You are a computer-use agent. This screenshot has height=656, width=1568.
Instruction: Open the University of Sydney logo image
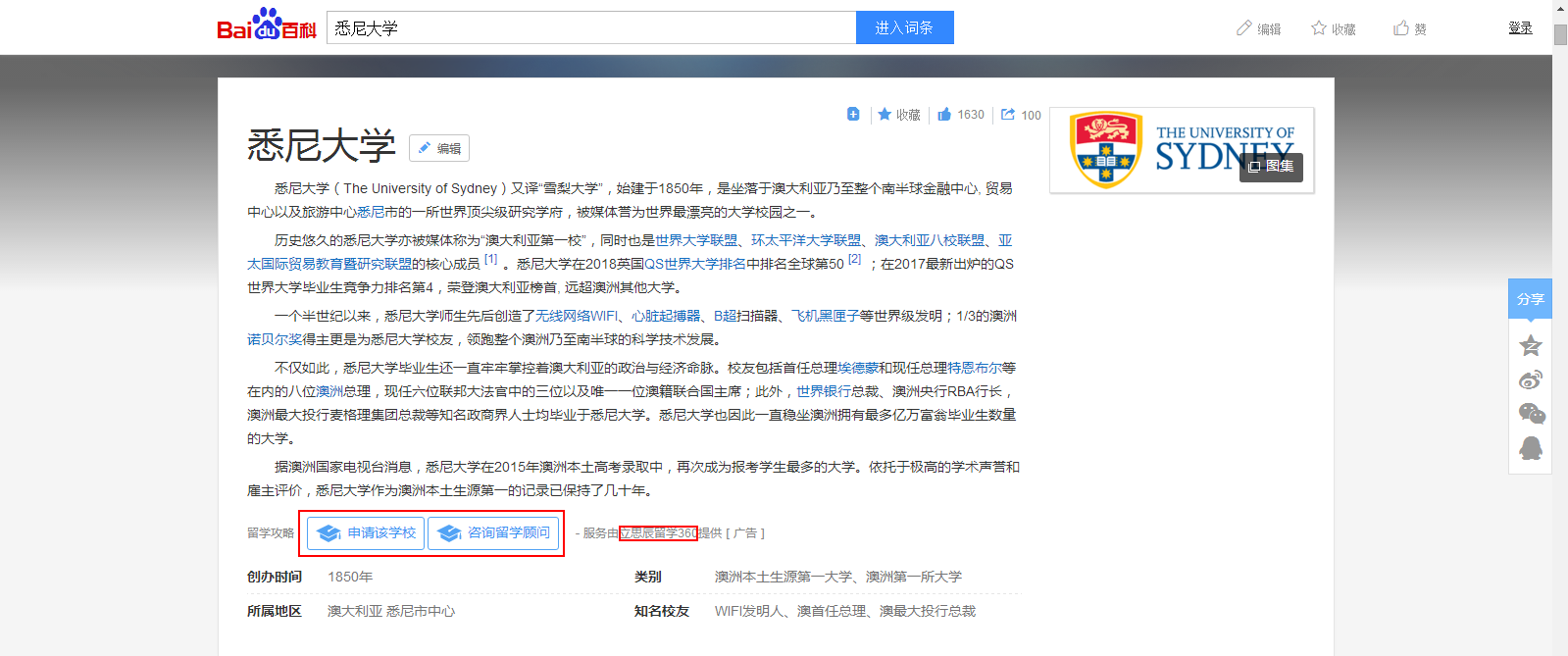click(1182, 150)
